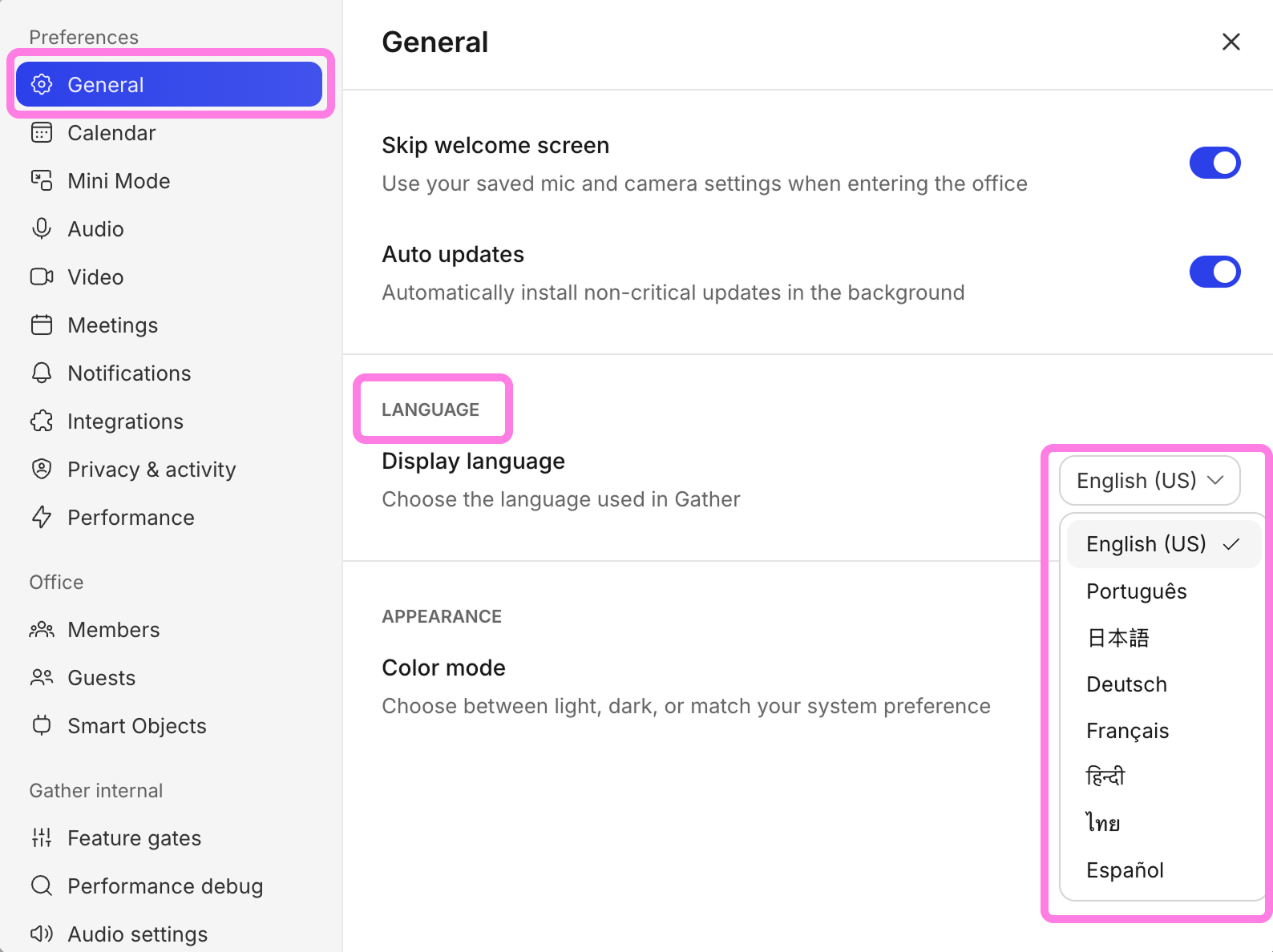This screenshot has height=952, width=1273.
Task: Show Privacy & activity settings
Action: pyautogui.click(x=169, y=469)
